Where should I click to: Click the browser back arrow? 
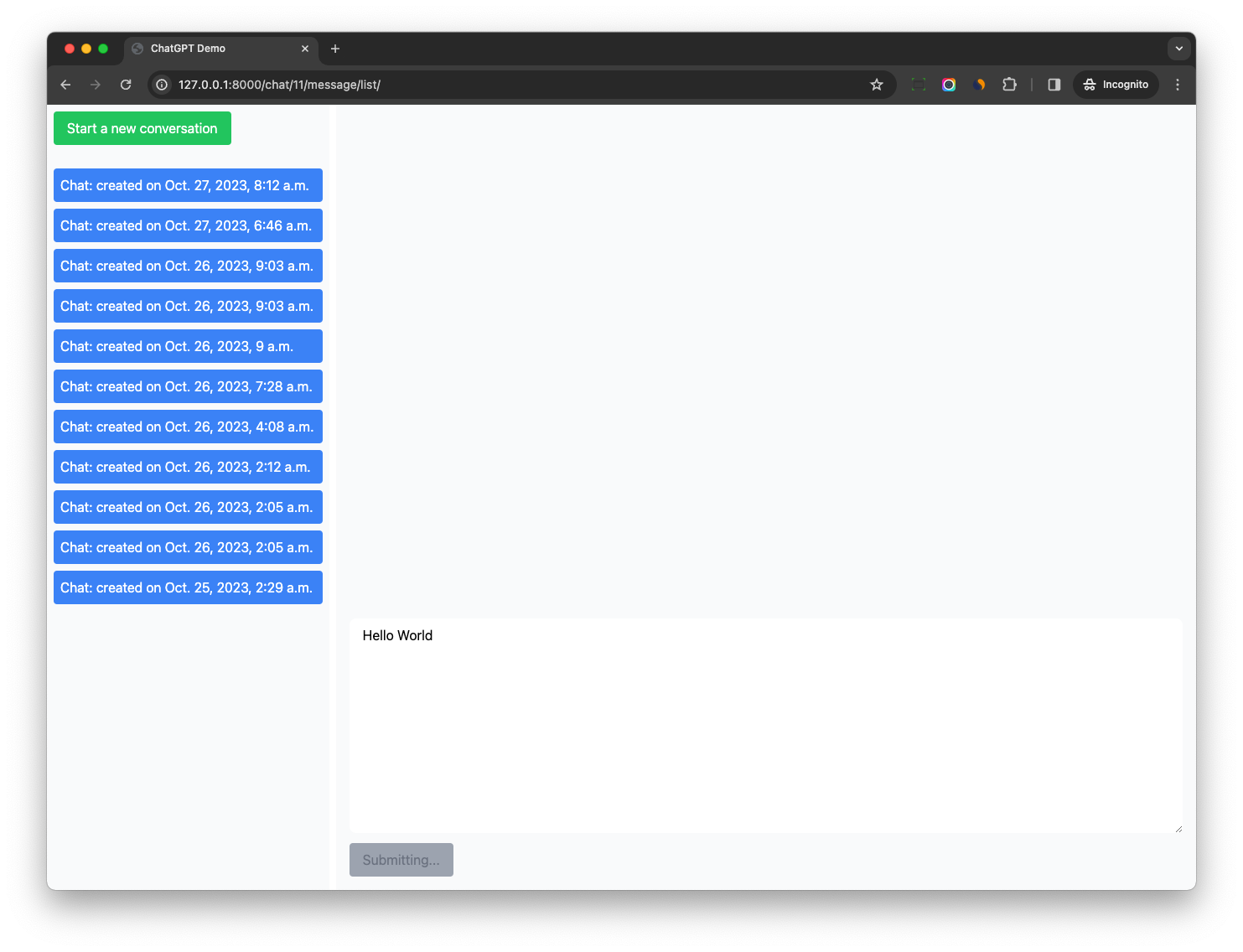[65, 85]
